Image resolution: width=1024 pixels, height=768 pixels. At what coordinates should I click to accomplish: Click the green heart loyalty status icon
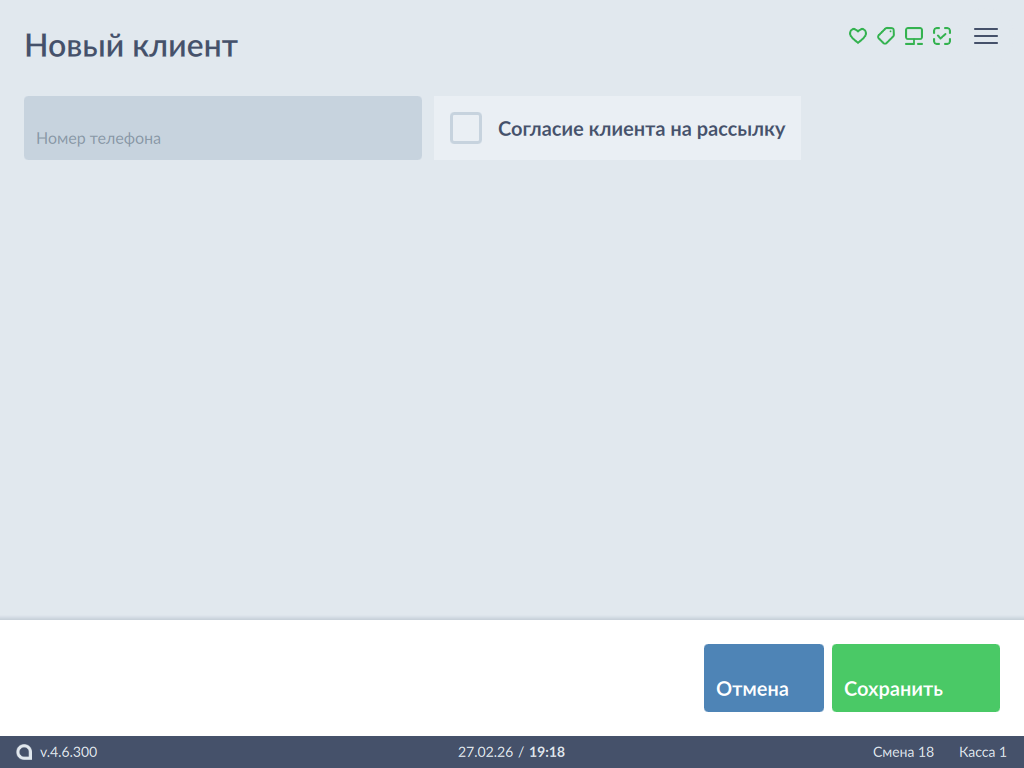pyautogui.click(x=857, y=36)
